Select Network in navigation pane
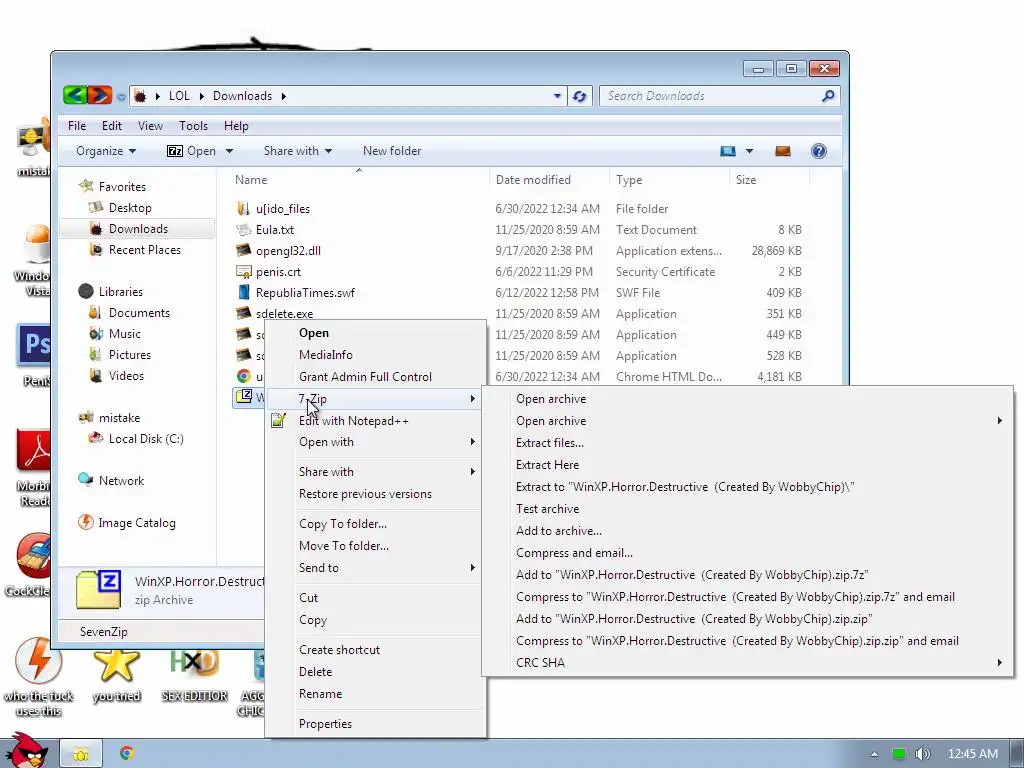 point(121,481)
